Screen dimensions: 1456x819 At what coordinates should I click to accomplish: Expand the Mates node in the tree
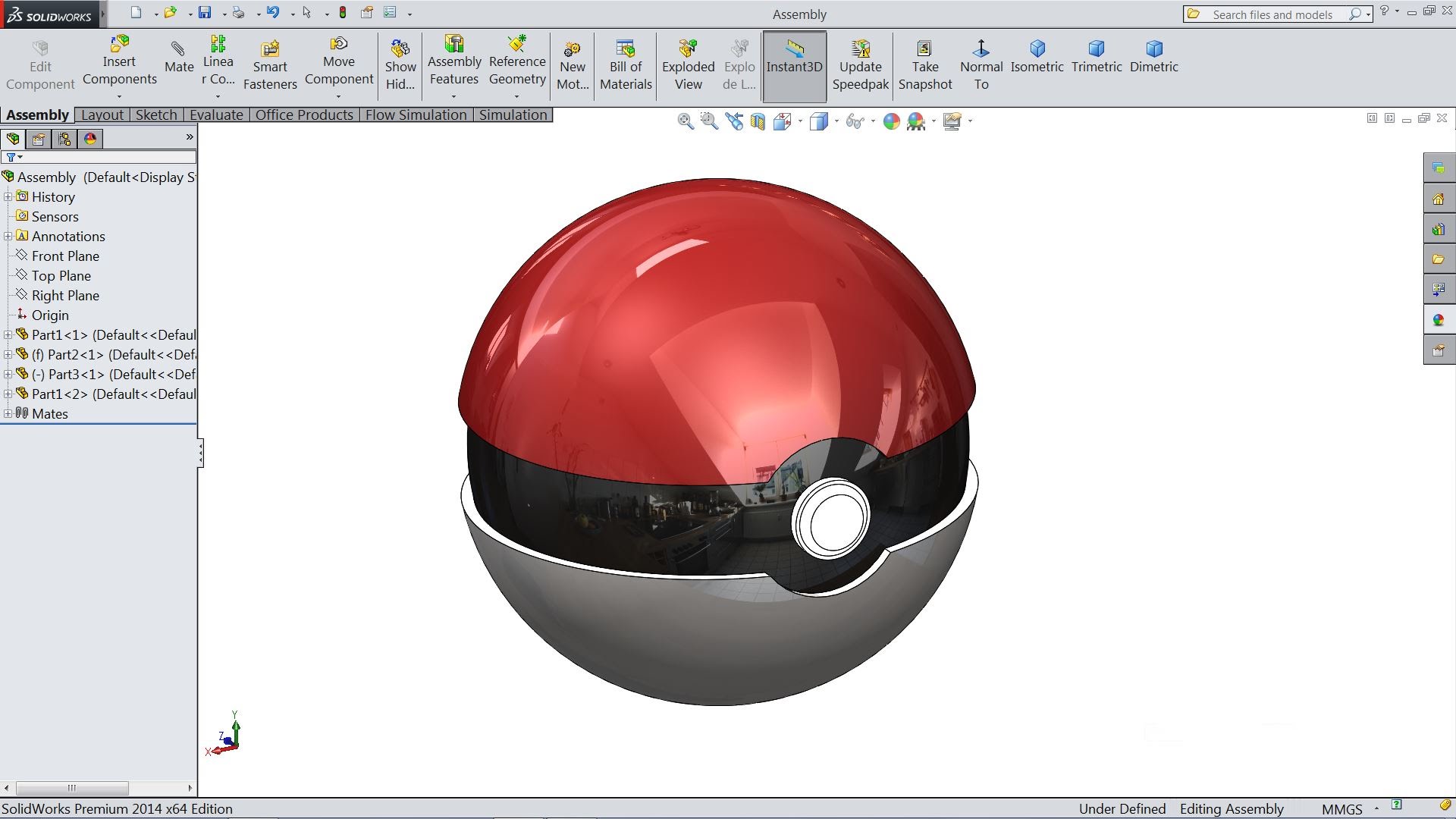(8, 413)
